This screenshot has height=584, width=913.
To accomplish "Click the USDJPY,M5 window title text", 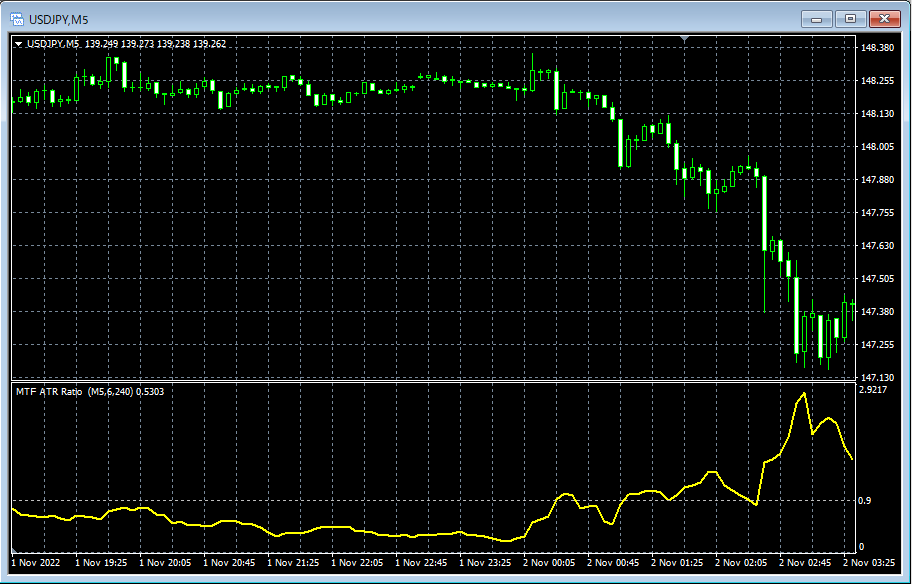I will [59, 20].
